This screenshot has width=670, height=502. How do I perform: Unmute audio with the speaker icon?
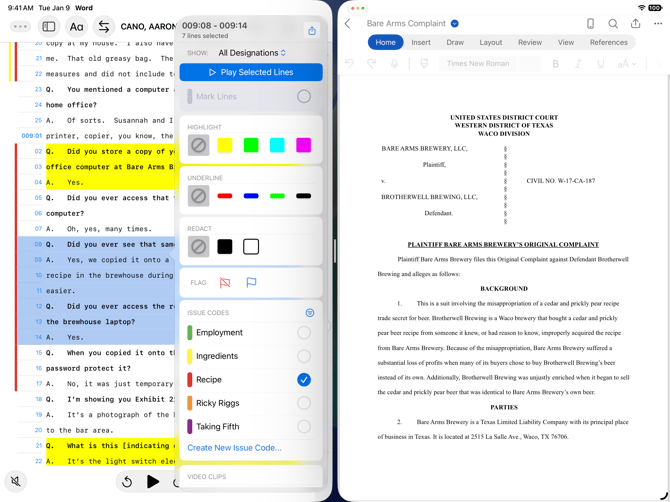[16, 481]
